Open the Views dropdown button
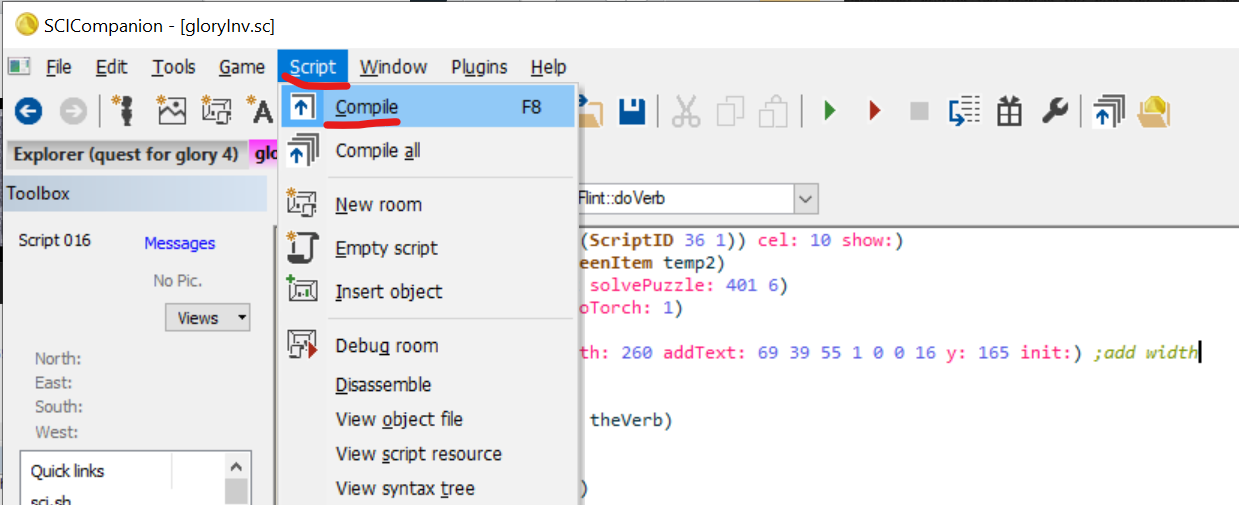The width and height of the screenshot is (1239, 505). point(207,318)
